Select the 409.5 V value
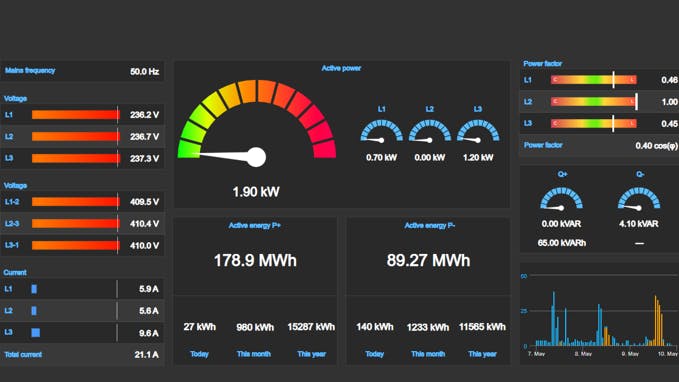 [145, 202]
